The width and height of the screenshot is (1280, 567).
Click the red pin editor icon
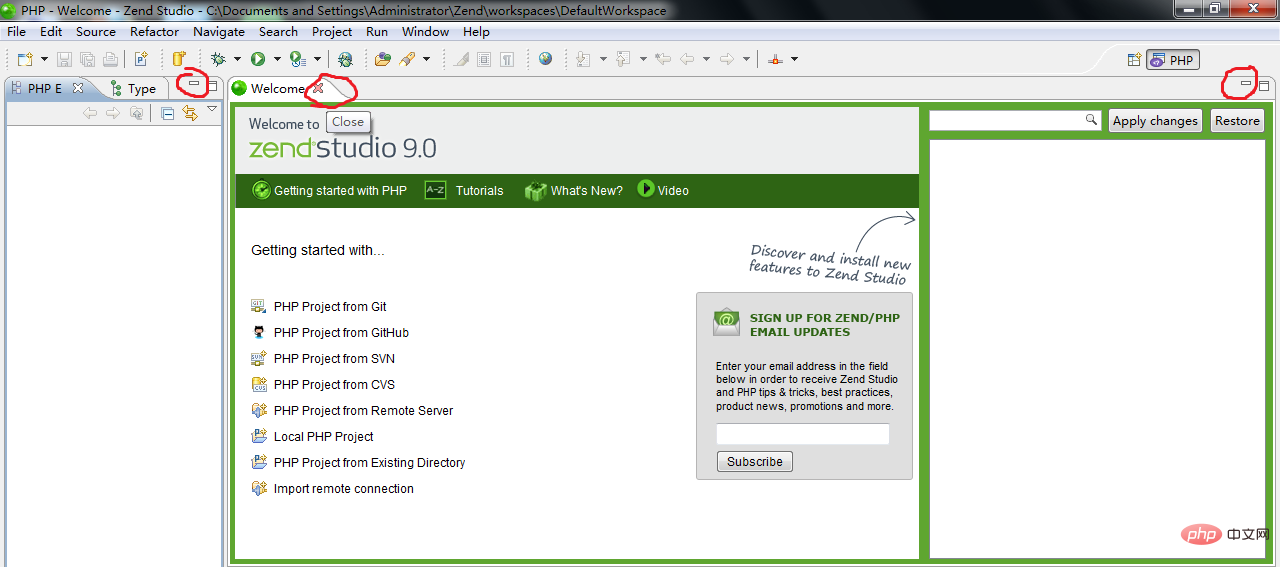tap(775, 60)
